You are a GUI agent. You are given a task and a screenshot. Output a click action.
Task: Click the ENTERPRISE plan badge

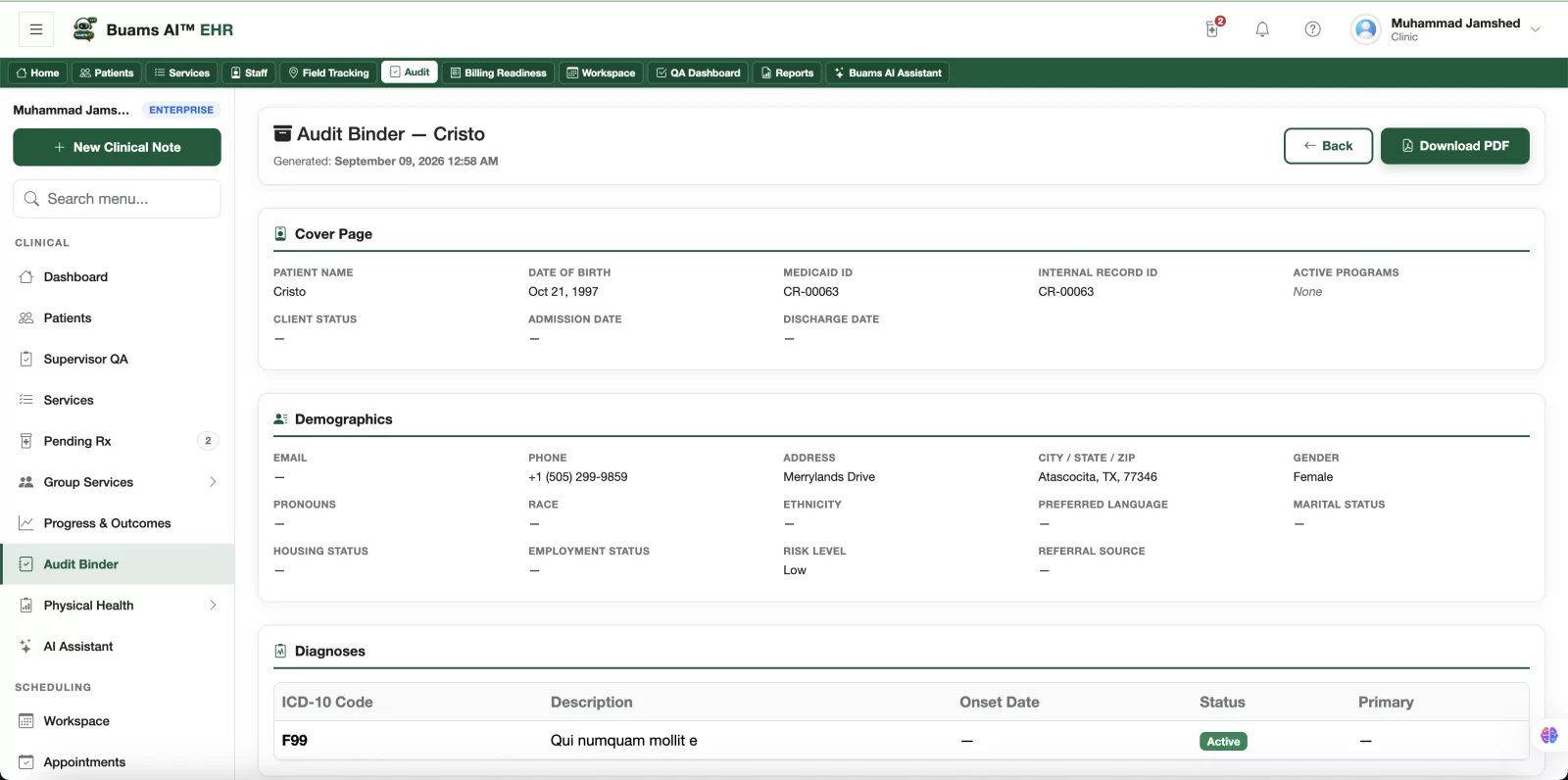click(x=181, y=110)
